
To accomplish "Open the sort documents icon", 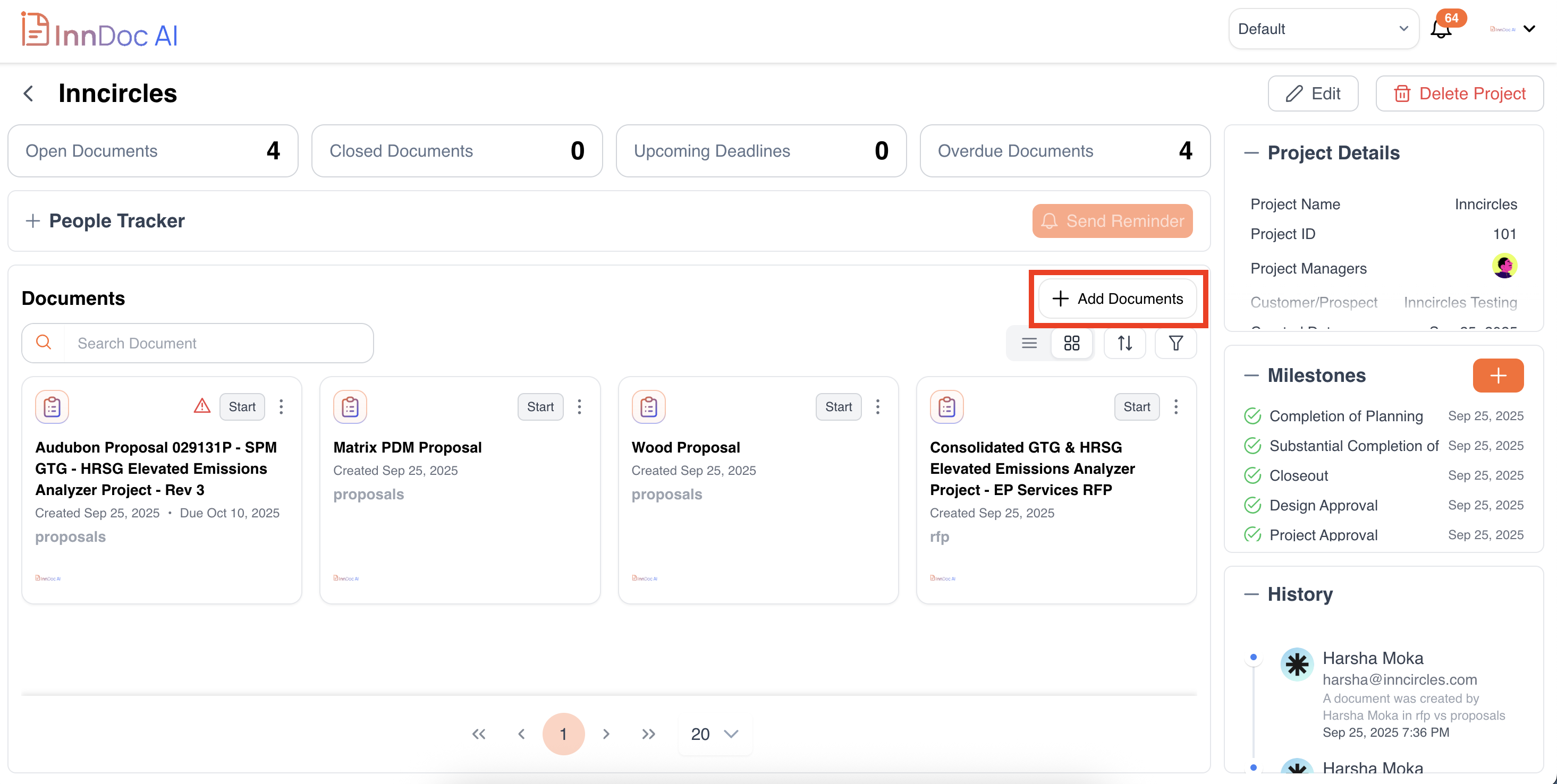I will coord(1124,343).
